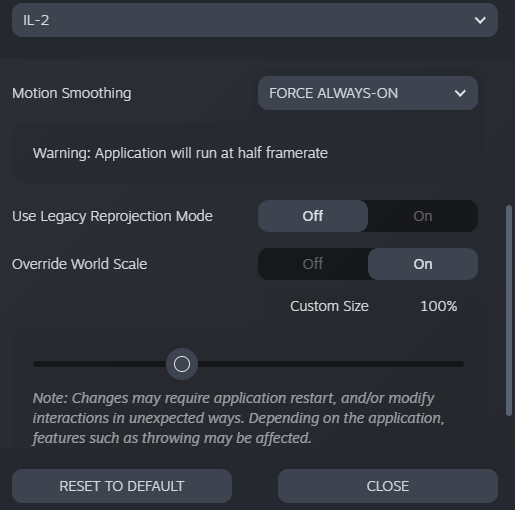Click RESET TO DEFAULT button
515x510 pixels.
coord(122,486)
